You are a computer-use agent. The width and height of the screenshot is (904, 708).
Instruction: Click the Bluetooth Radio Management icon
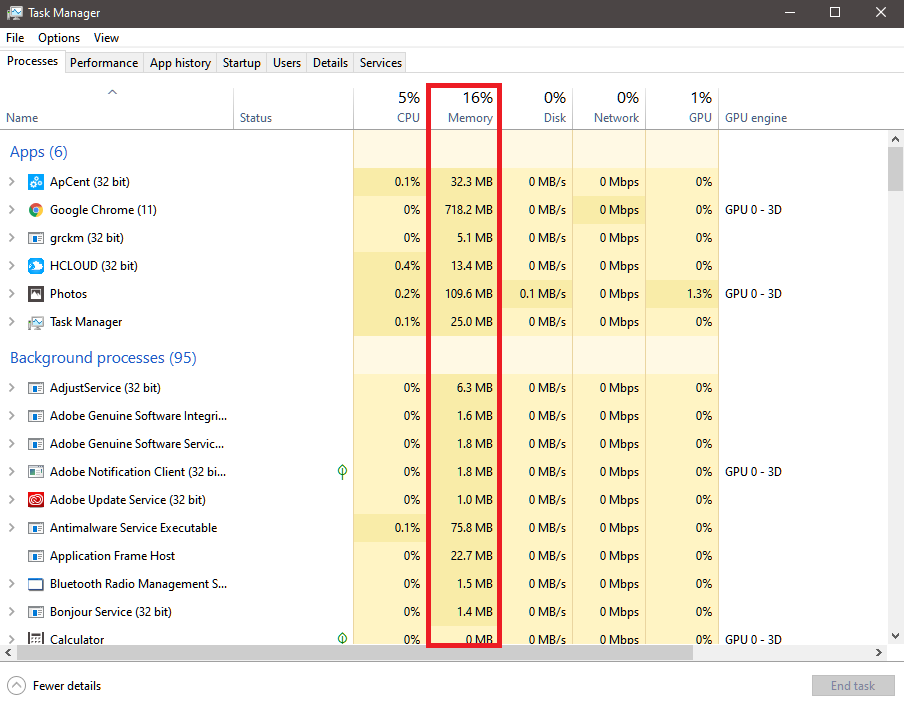pos(36,584)
